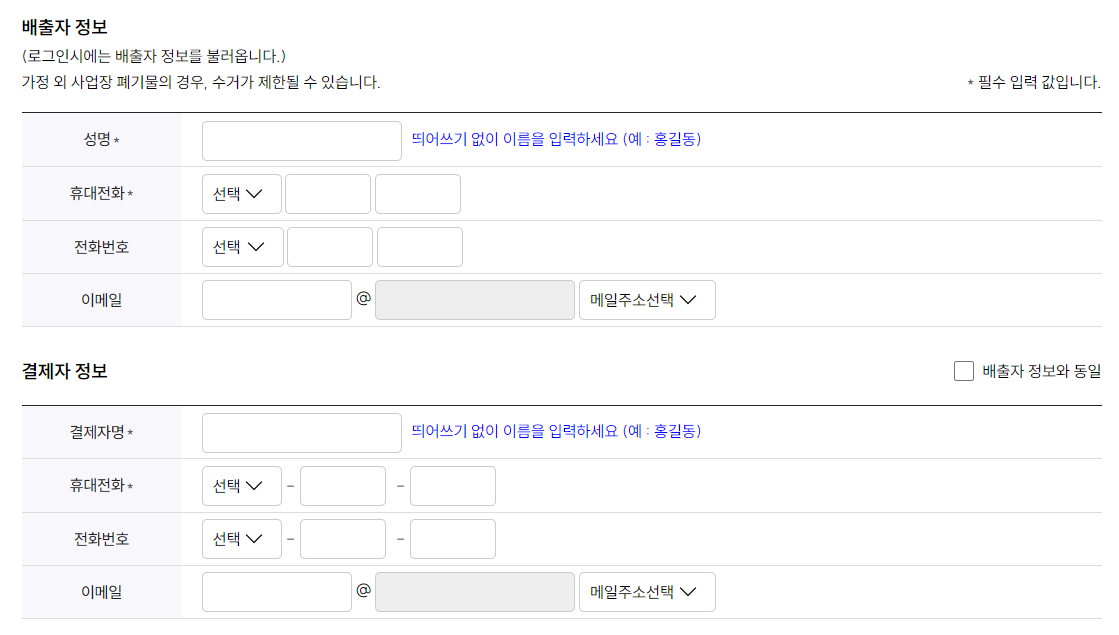Open the 메일주소선택 dropdown in 배출자 정보 section
1119x635 pixels.
coord(647,299)
